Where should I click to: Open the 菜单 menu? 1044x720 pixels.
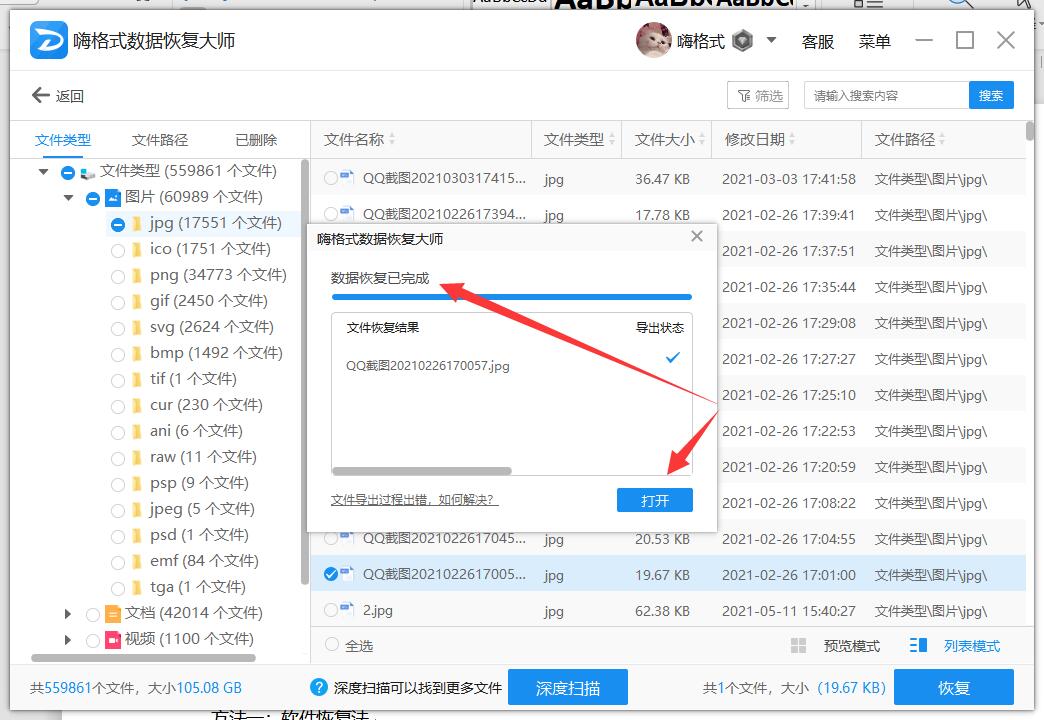tap(874, 41)
